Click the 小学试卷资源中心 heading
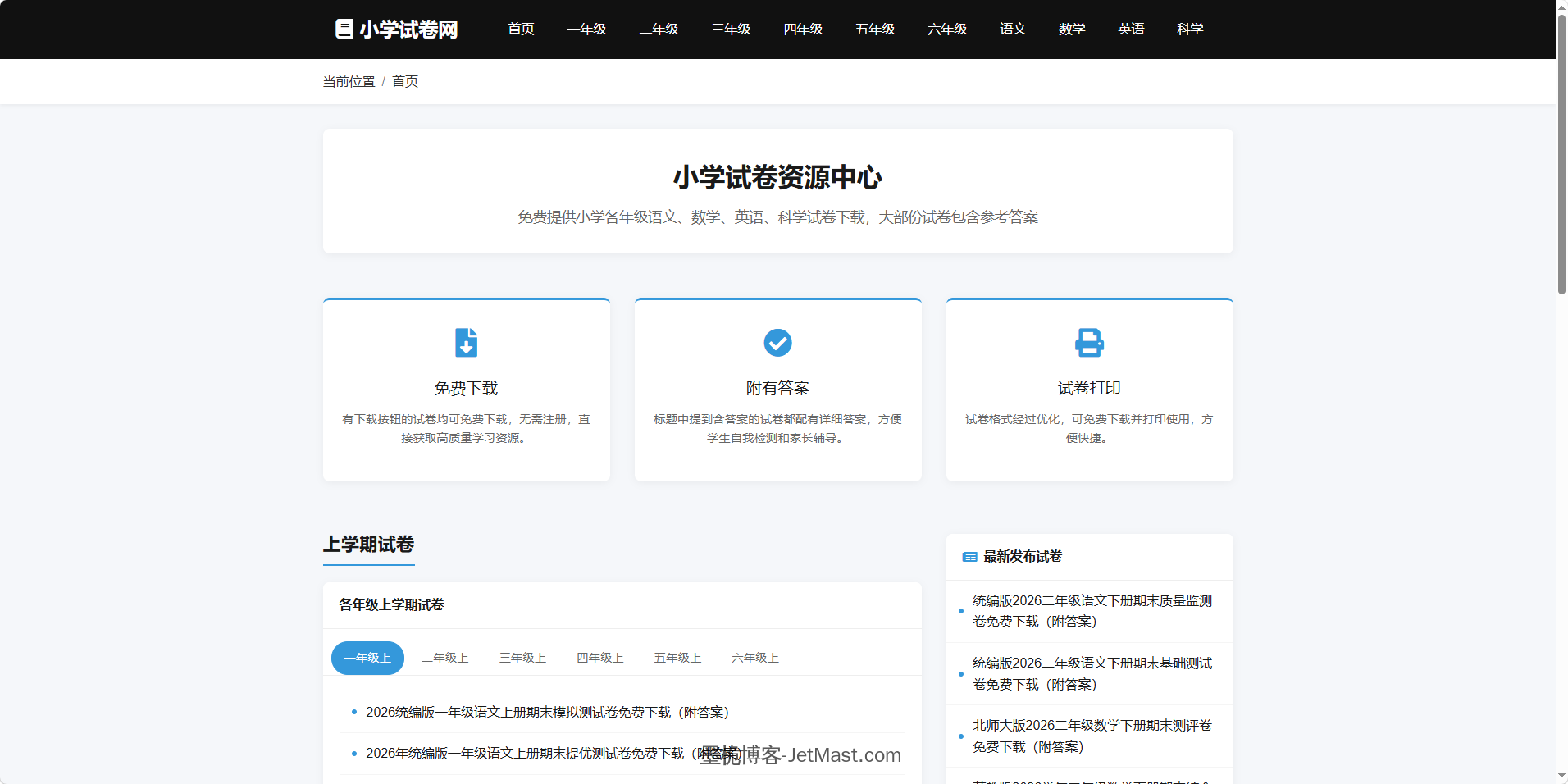Viewport: 1568px width, 784px height. (777, 177)
